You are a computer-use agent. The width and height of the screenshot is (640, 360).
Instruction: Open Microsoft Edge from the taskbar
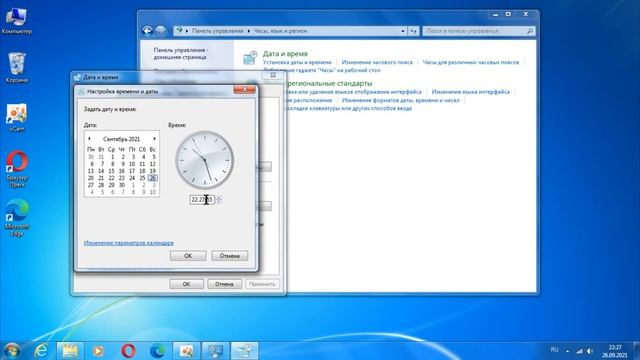coord(157,351)
